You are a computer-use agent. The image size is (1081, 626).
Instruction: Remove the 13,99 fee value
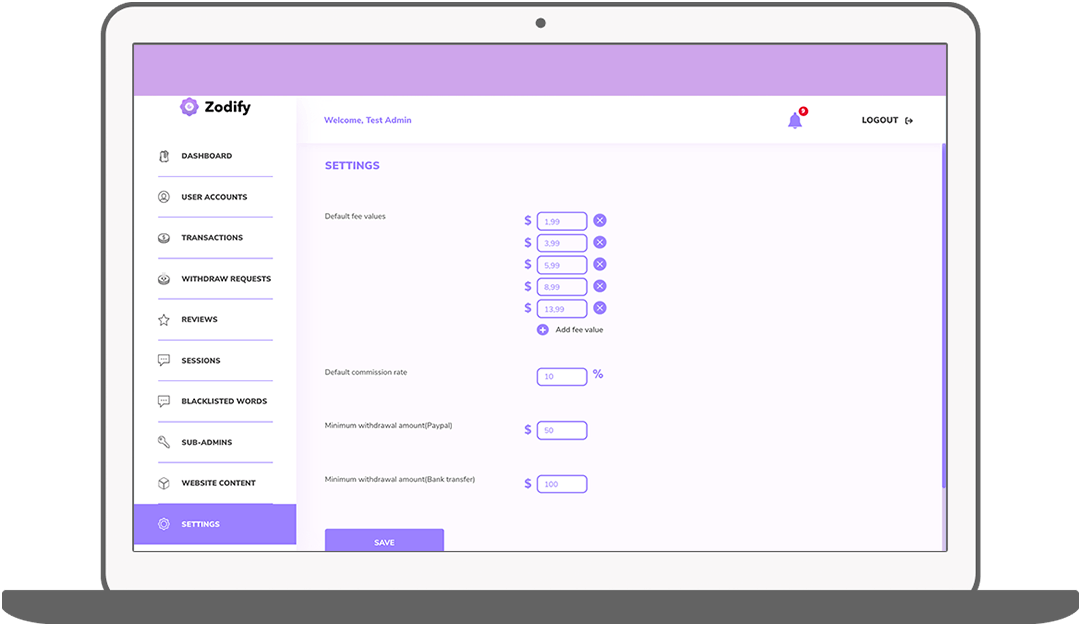pos(600,308)
